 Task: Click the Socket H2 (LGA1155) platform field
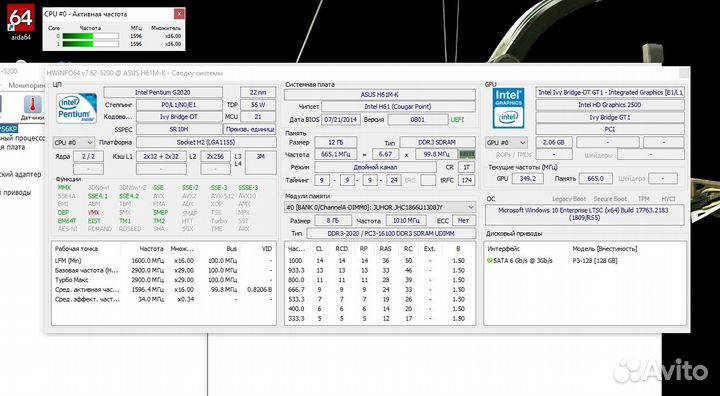pos(206,142)
